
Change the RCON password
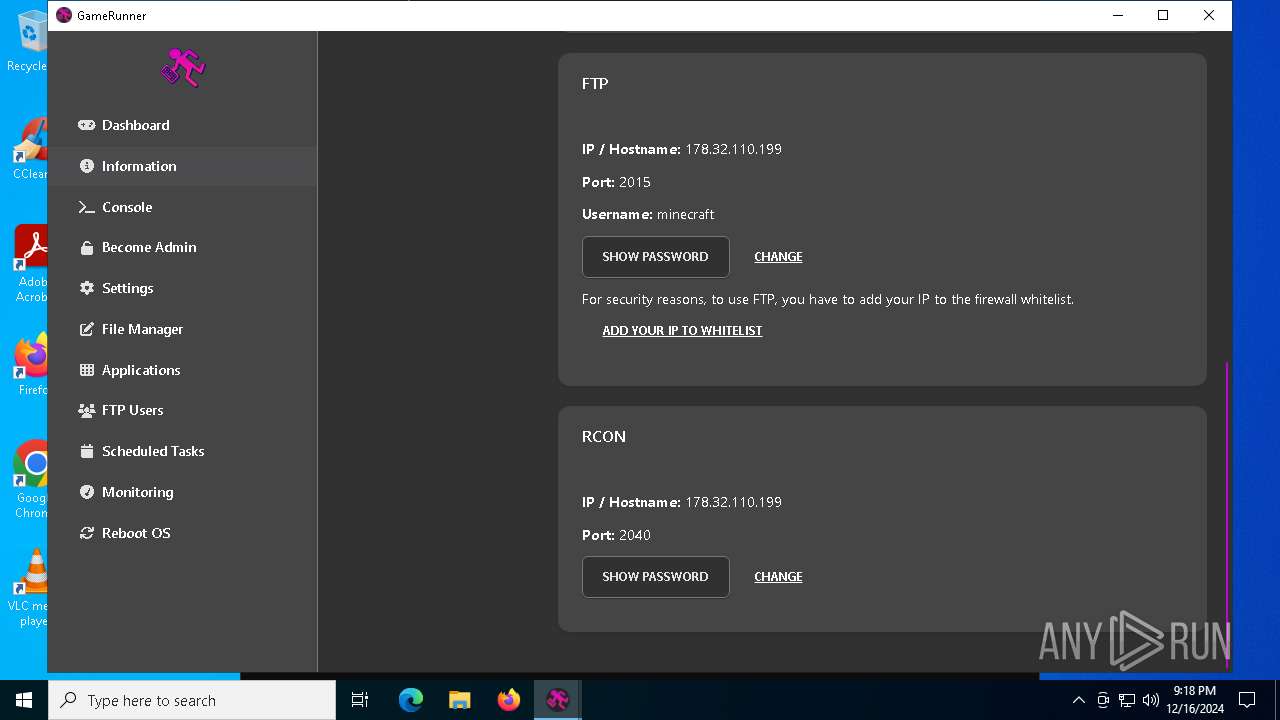pyautogui.click(x=778, y=577)
